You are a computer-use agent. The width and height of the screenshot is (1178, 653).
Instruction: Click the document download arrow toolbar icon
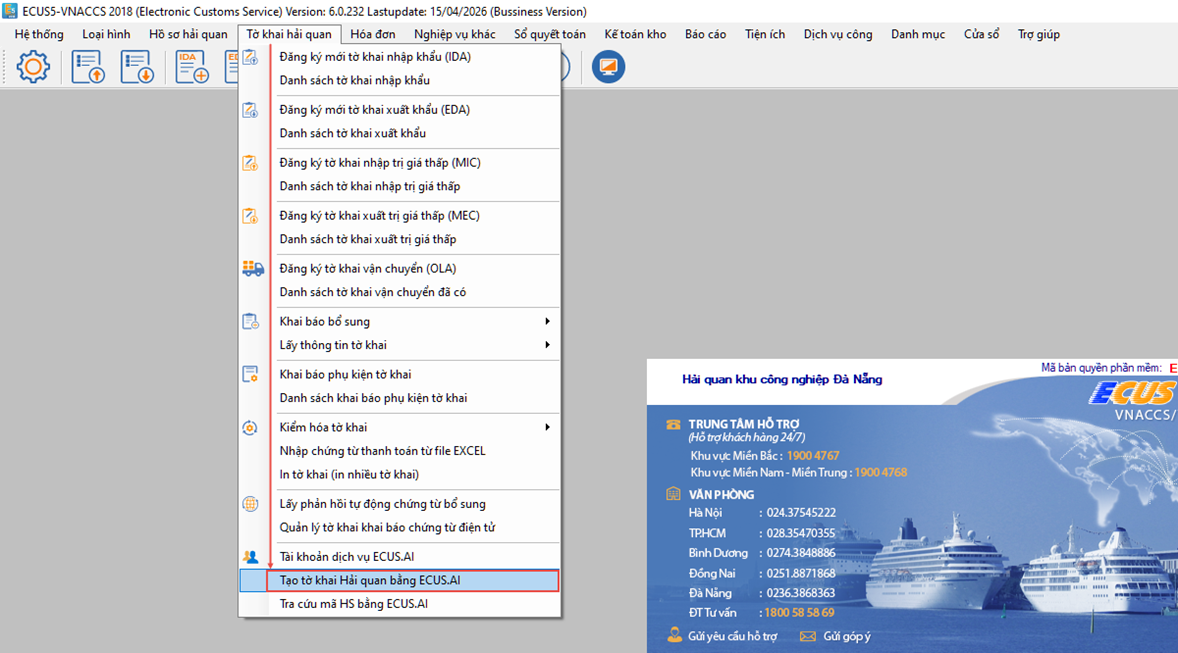(137, 67)
